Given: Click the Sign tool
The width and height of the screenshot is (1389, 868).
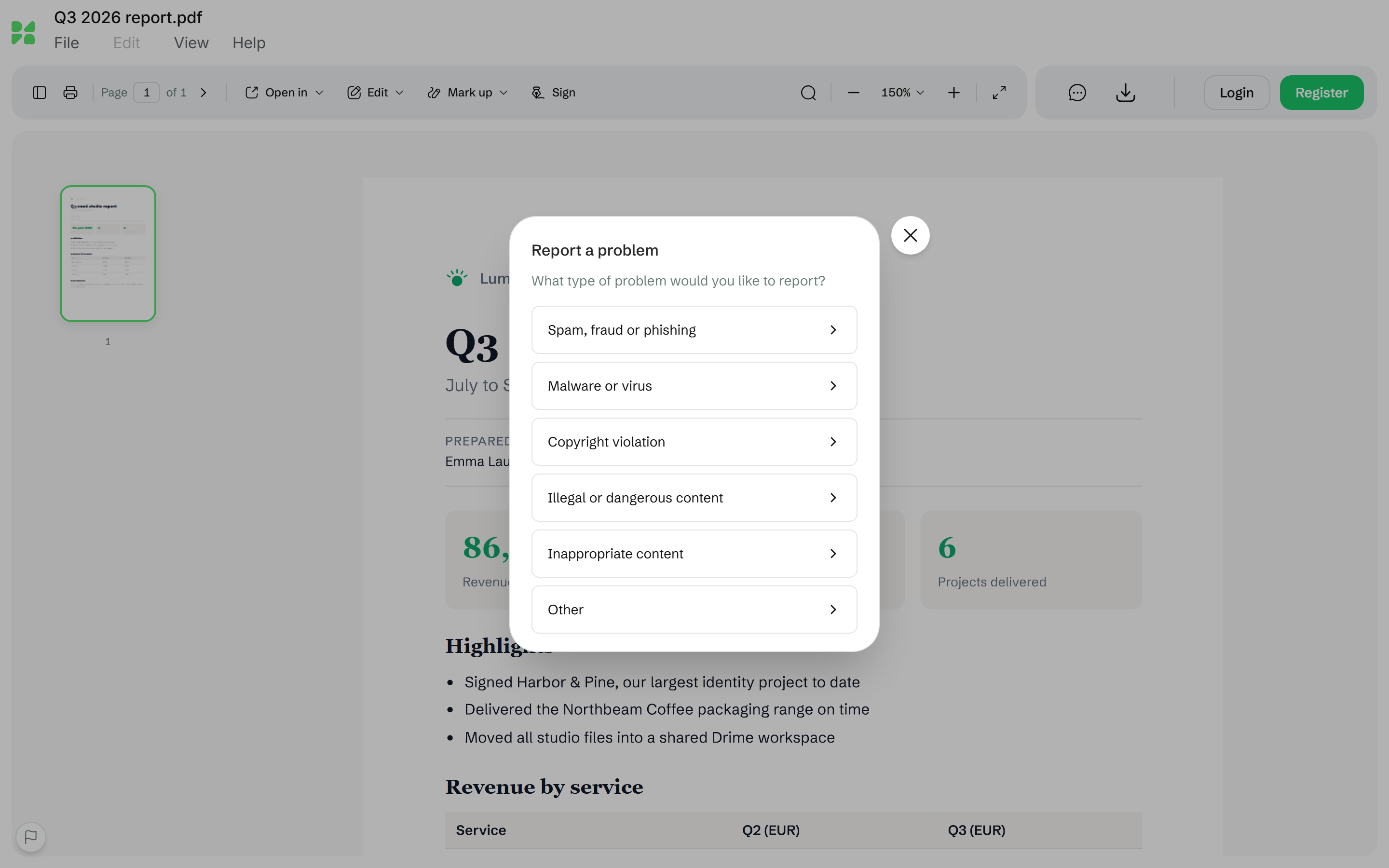Looking at the screenshot, I should [553, 93].
